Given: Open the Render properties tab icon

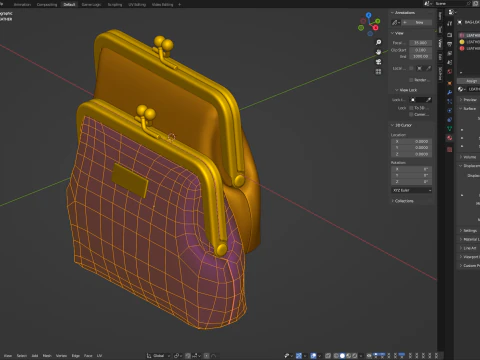Looking at the screenshot, I should pyautogui.click(x=449, y=35).
